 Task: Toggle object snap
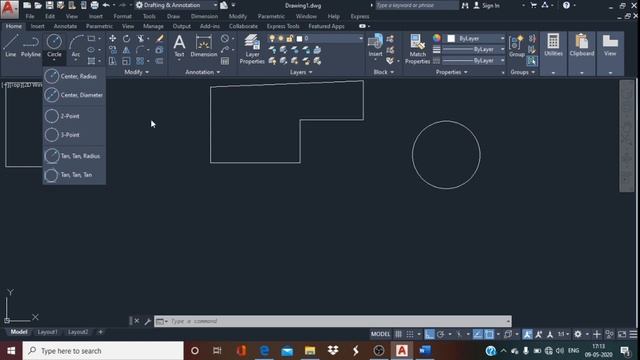click(489, 334)
